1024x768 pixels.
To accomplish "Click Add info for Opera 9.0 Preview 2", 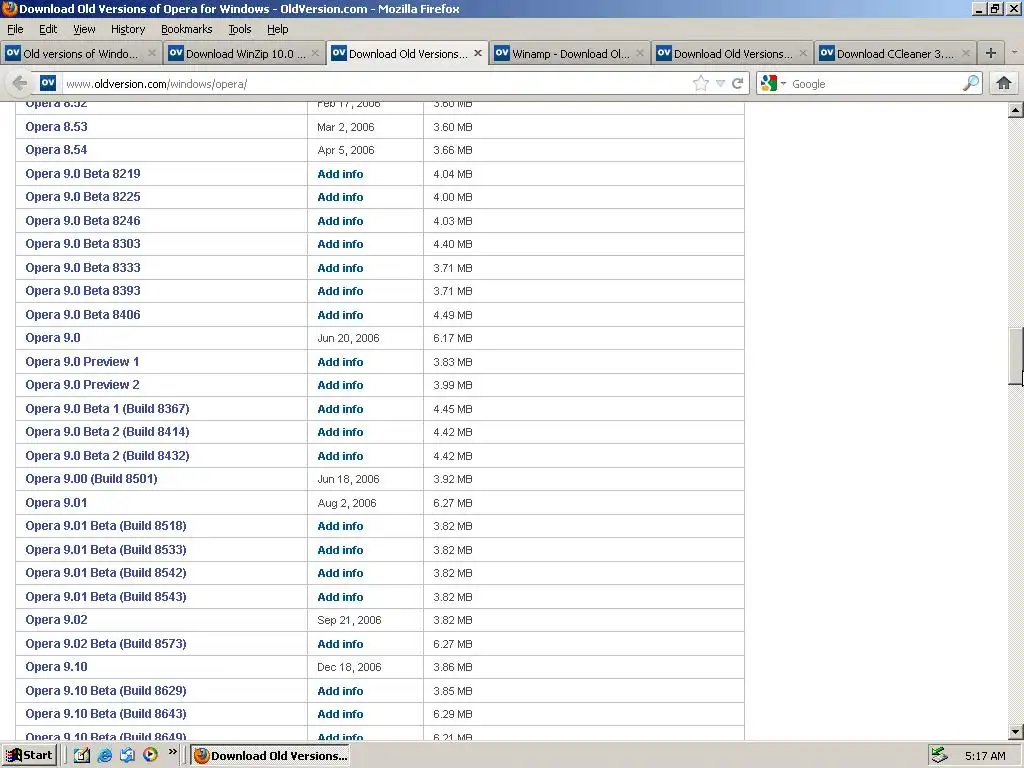I will pos(340,385).
